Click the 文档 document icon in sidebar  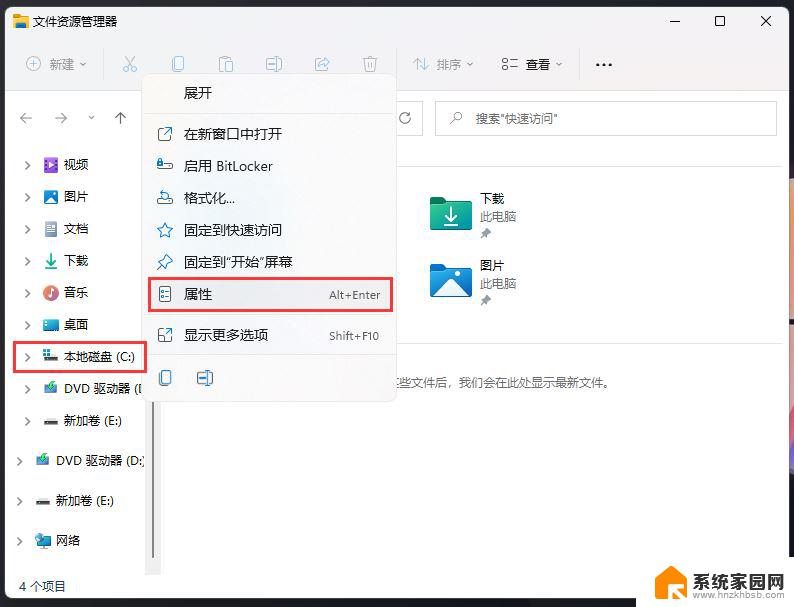point(51,229)
